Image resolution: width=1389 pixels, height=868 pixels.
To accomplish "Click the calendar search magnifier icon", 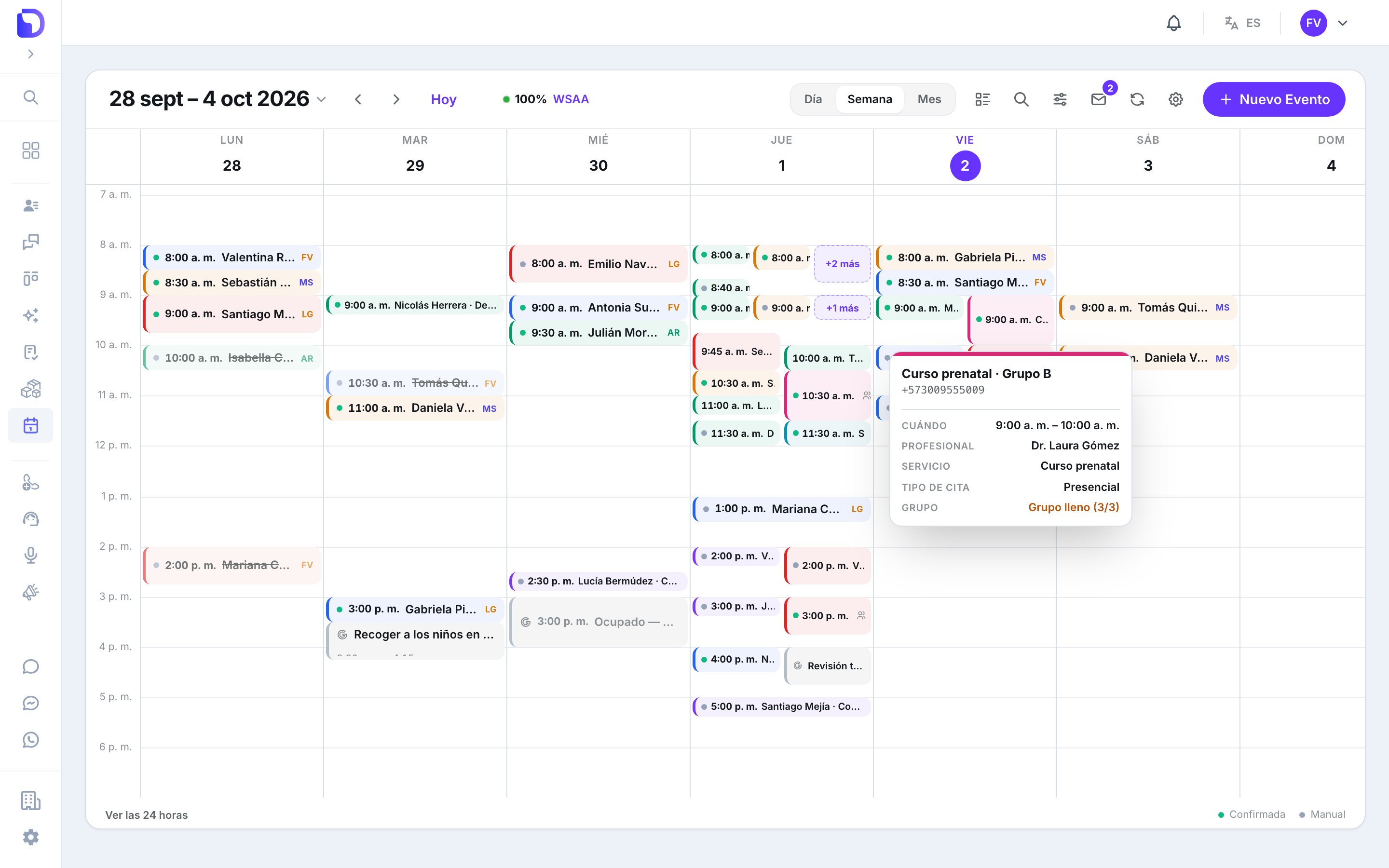I will 1021,99.
